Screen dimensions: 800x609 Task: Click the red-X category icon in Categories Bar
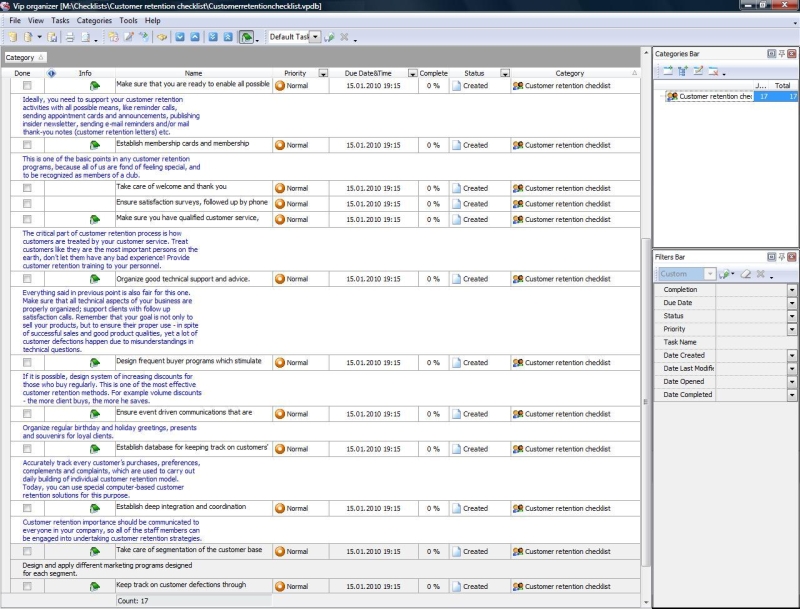tap(714, 71)
